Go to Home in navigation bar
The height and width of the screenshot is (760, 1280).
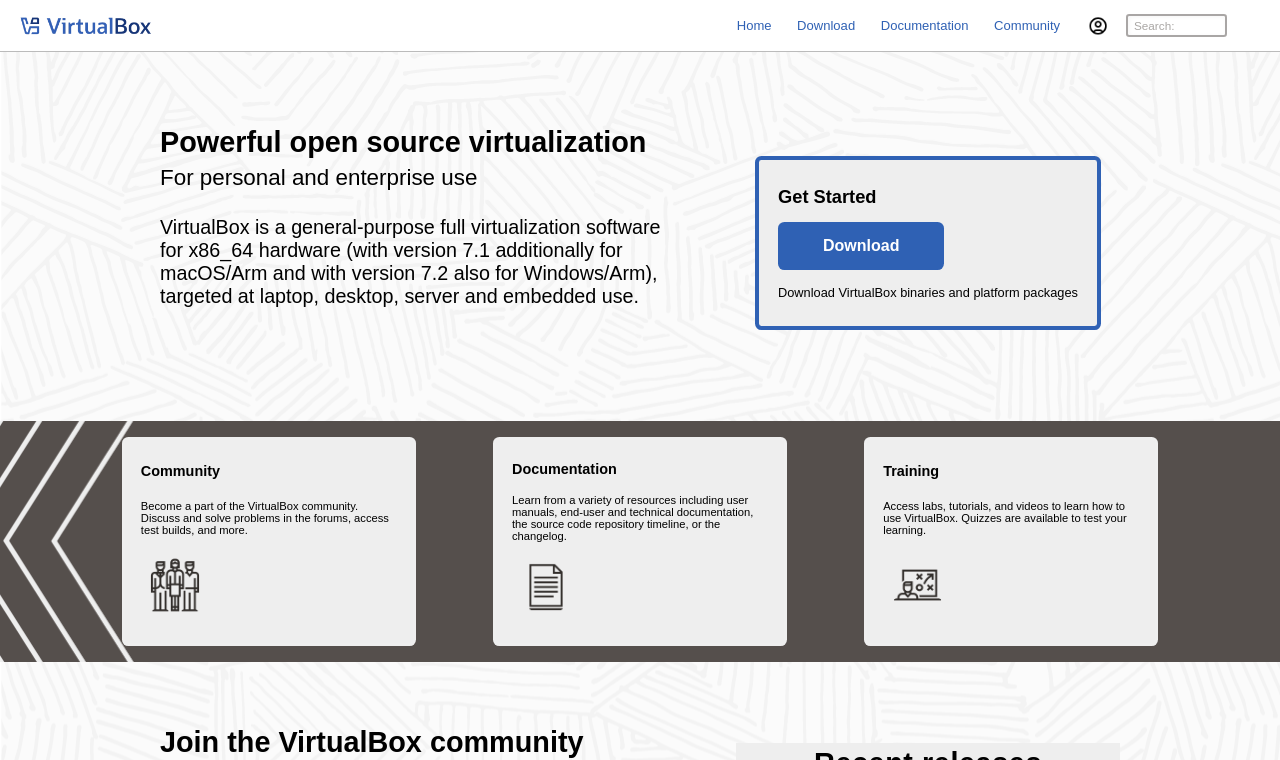pyautogui.click(x=754, y=26)
